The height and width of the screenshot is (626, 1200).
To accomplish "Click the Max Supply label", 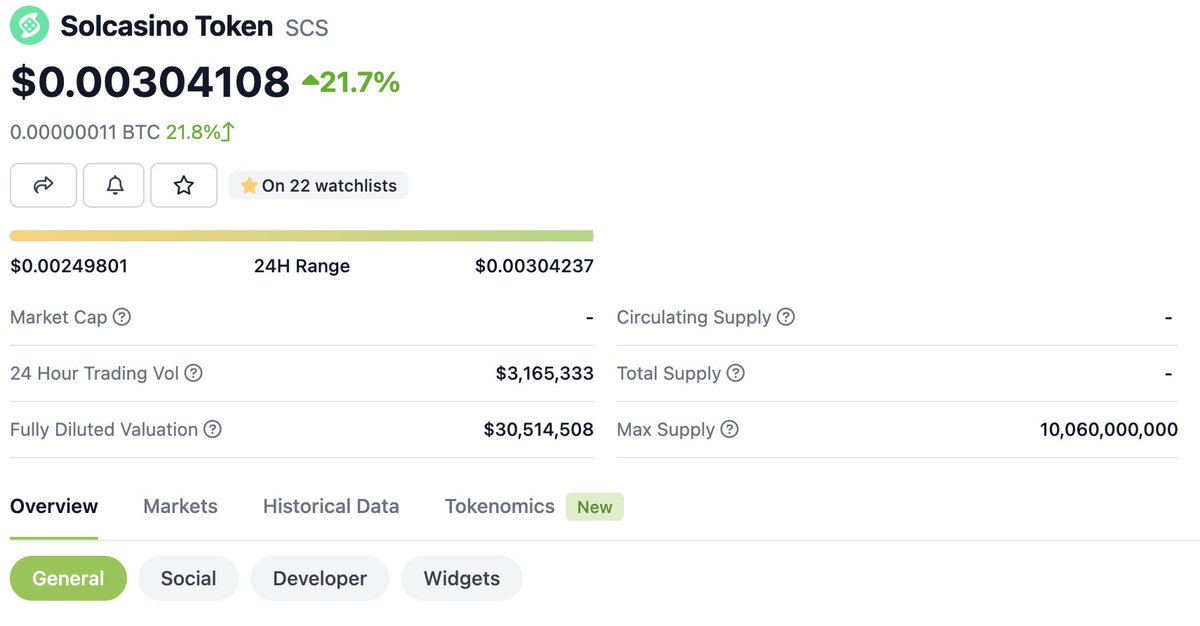I will (x=666, y=429).
